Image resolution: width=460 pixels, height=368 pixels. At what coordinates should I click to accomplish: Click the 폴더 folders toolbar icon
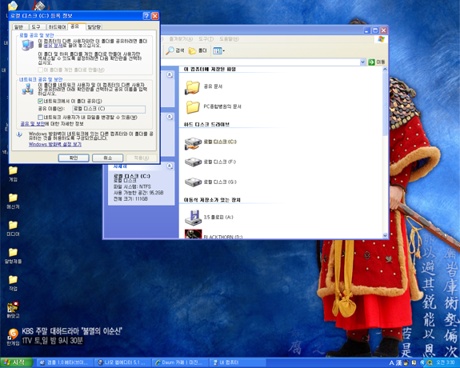tap(192, 51)
